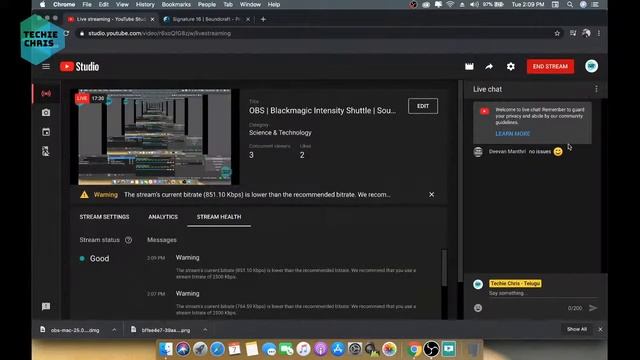
Task: Open Photos app from the dock
Action: pos(389,349)
